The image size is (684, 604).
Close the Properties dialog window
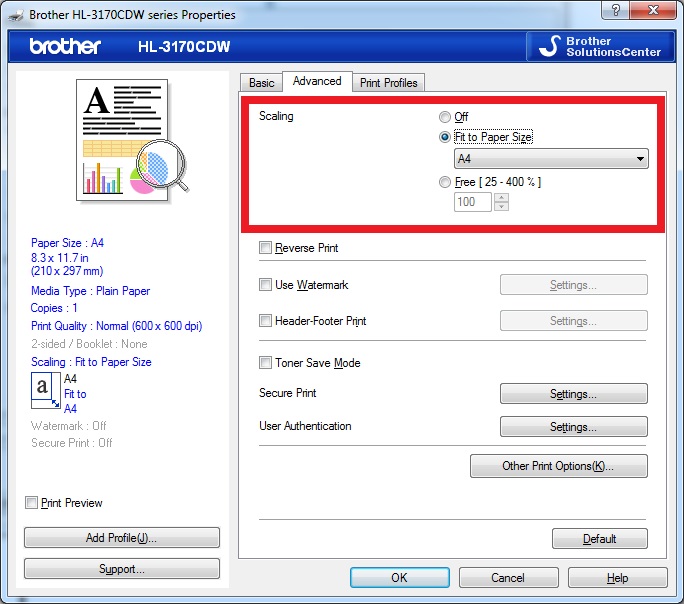(x=653, y=10)
